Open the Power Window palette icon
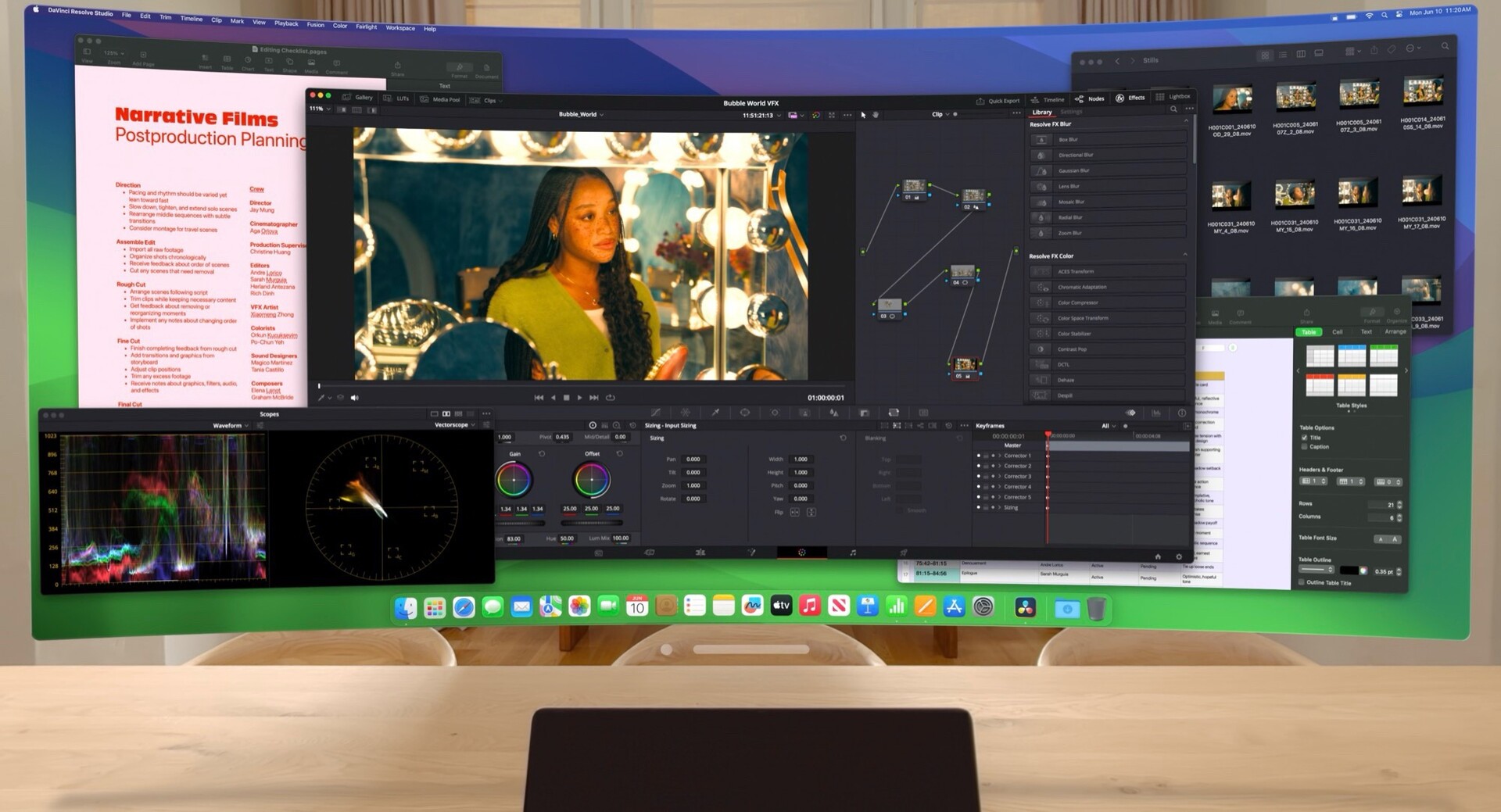Screen dimensions: 1501x812 (x=745, y=413)
